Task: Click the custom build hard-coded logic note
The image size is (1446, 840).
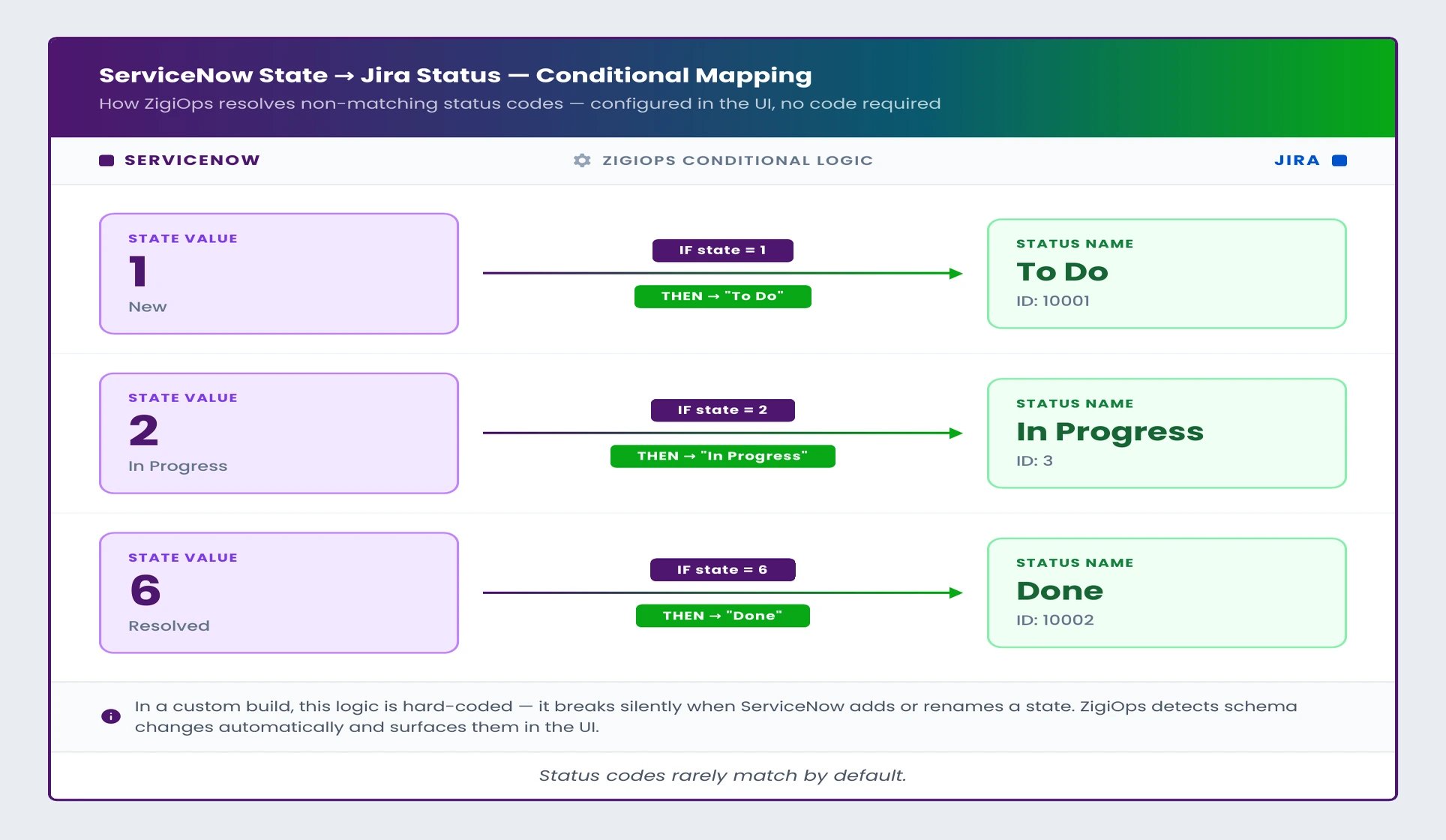Action: 716,716
